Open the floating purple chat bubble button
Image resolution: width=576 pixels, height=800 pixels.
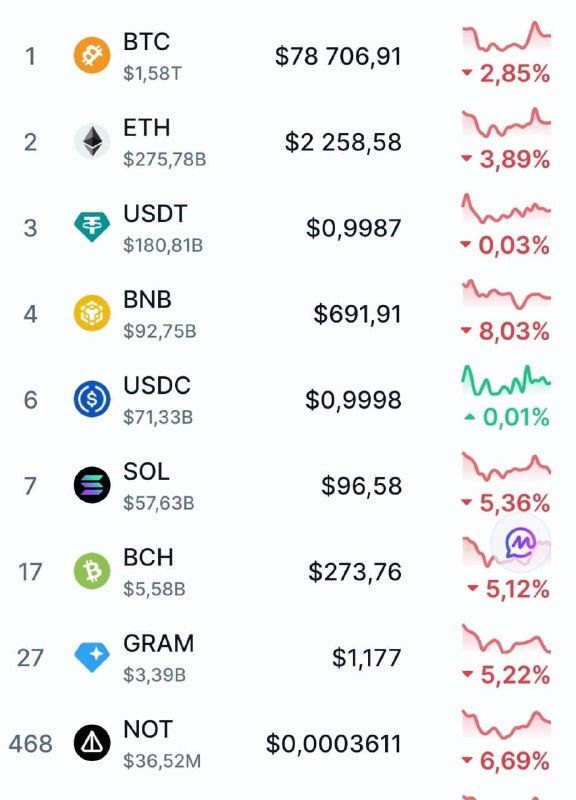point(520,543)
